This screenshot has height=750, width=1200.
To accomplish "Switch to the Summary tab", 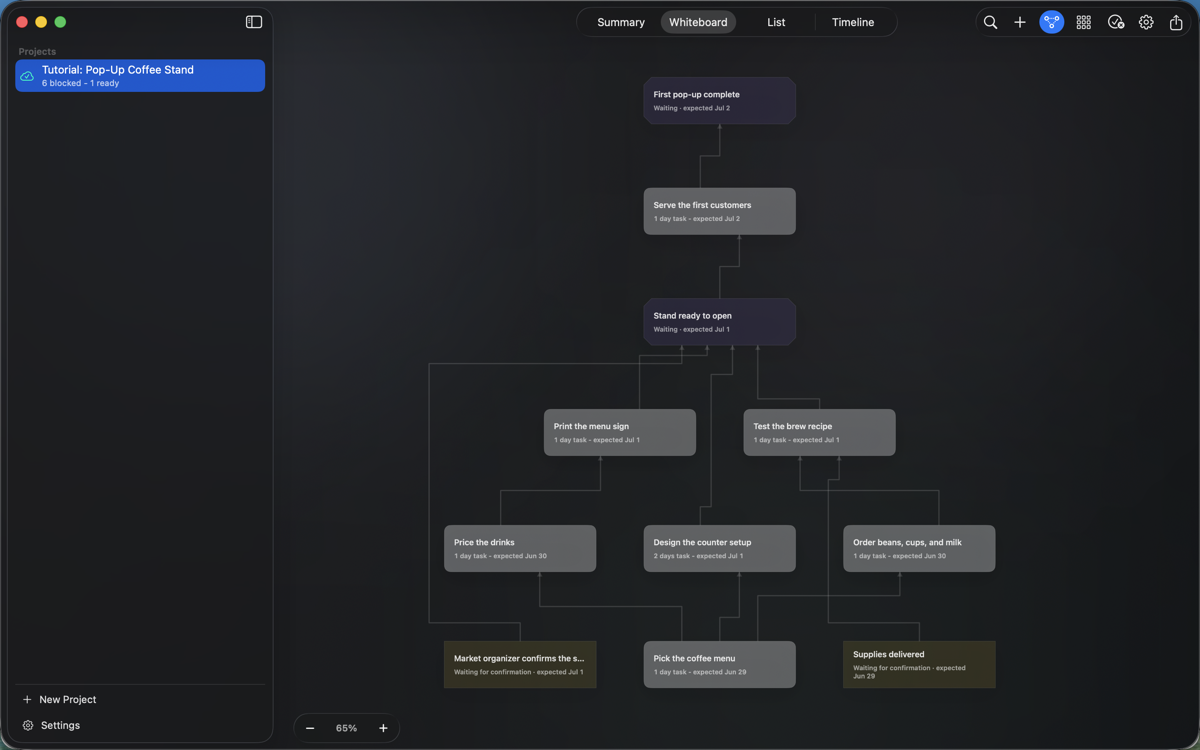I will point(621,22).
